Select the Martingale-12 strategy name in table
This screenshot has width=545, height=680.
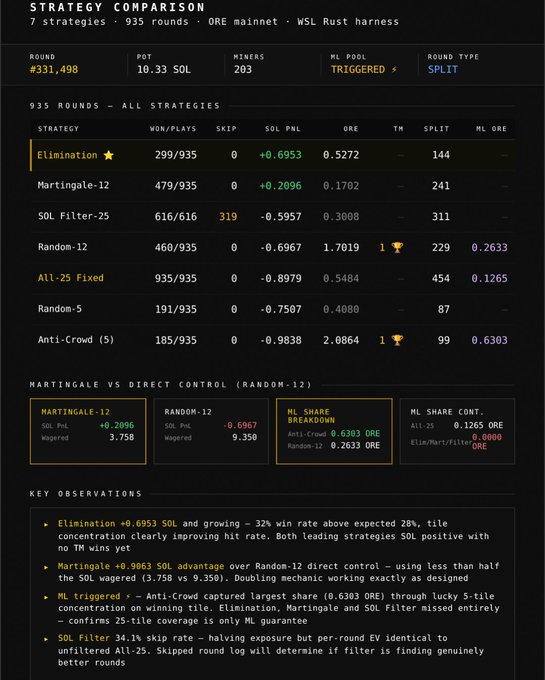click(73, 186)
